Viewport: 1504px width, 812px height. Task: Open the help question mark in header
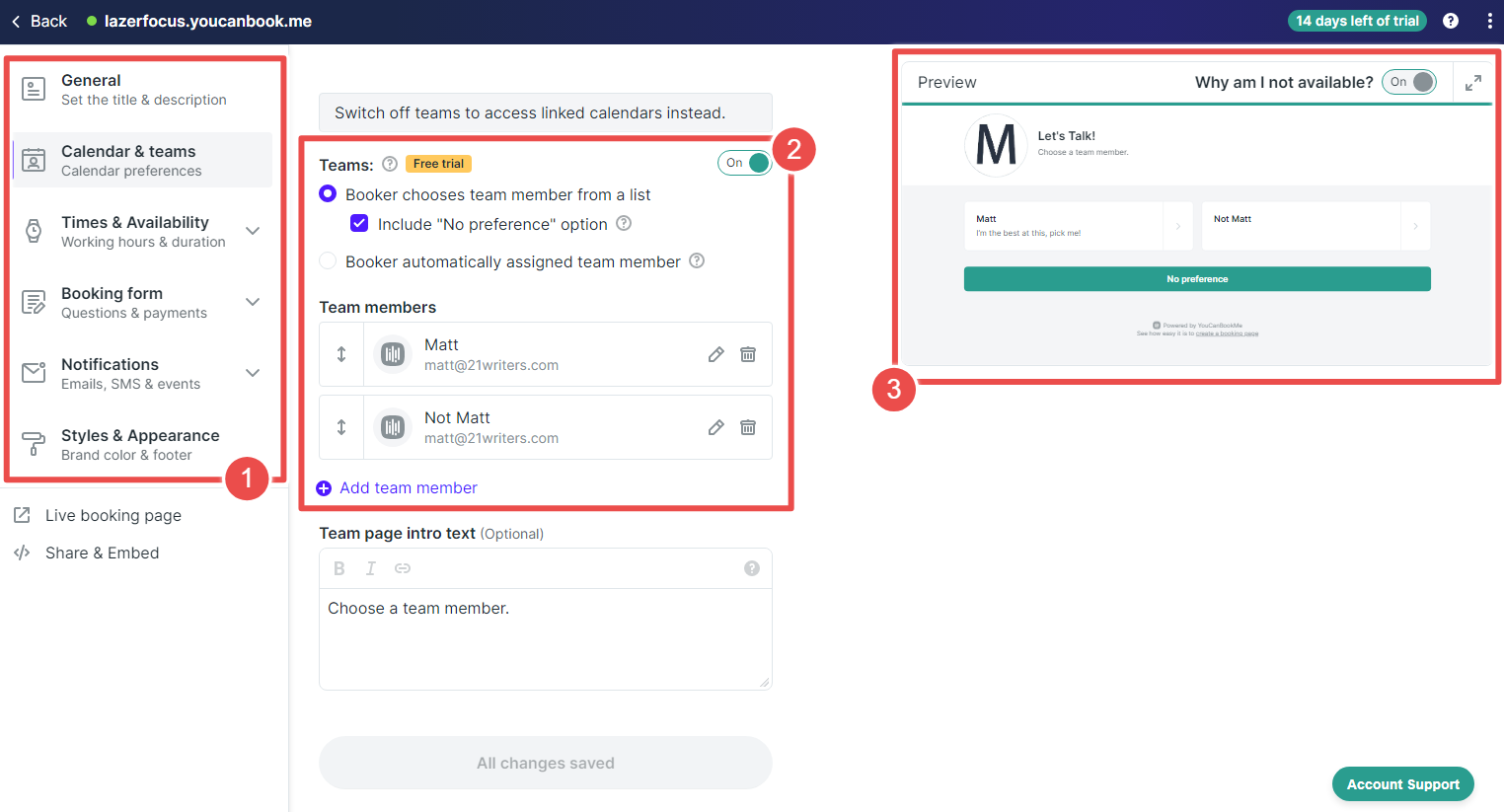[x=1451, y=21]
